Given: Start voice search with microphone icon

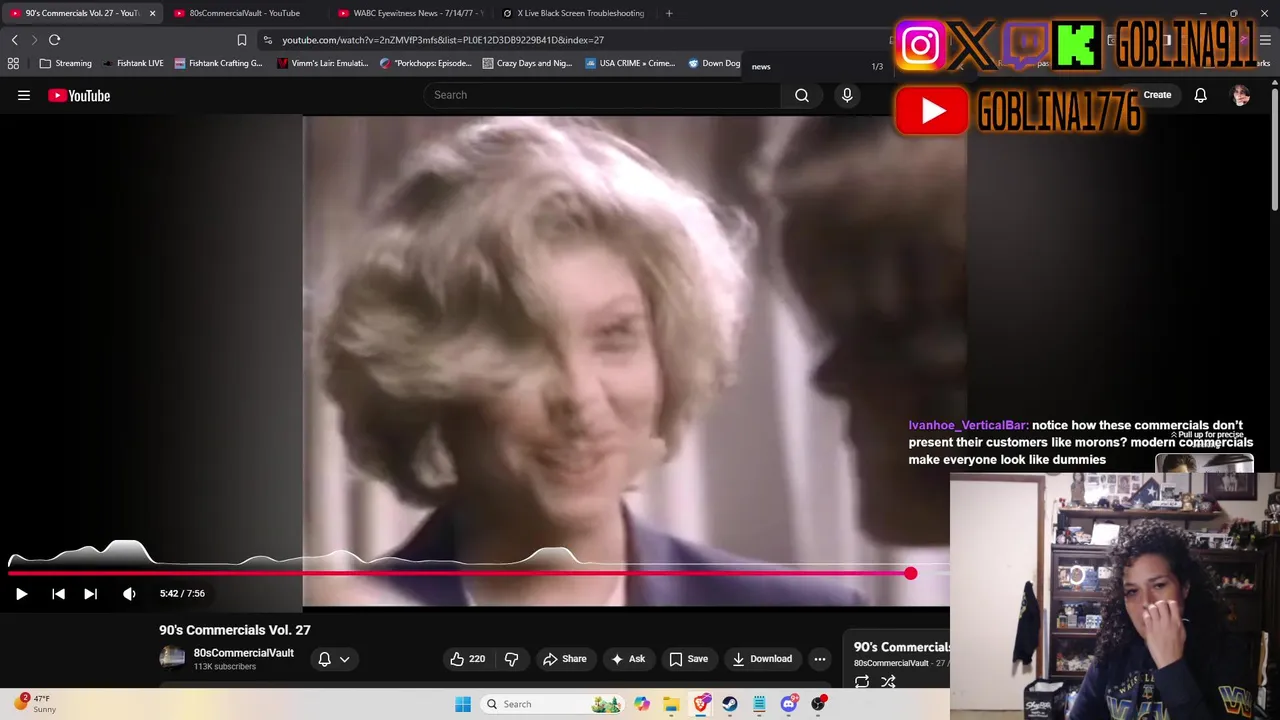Looking at the screenshot, I should [x=847, y=95].
